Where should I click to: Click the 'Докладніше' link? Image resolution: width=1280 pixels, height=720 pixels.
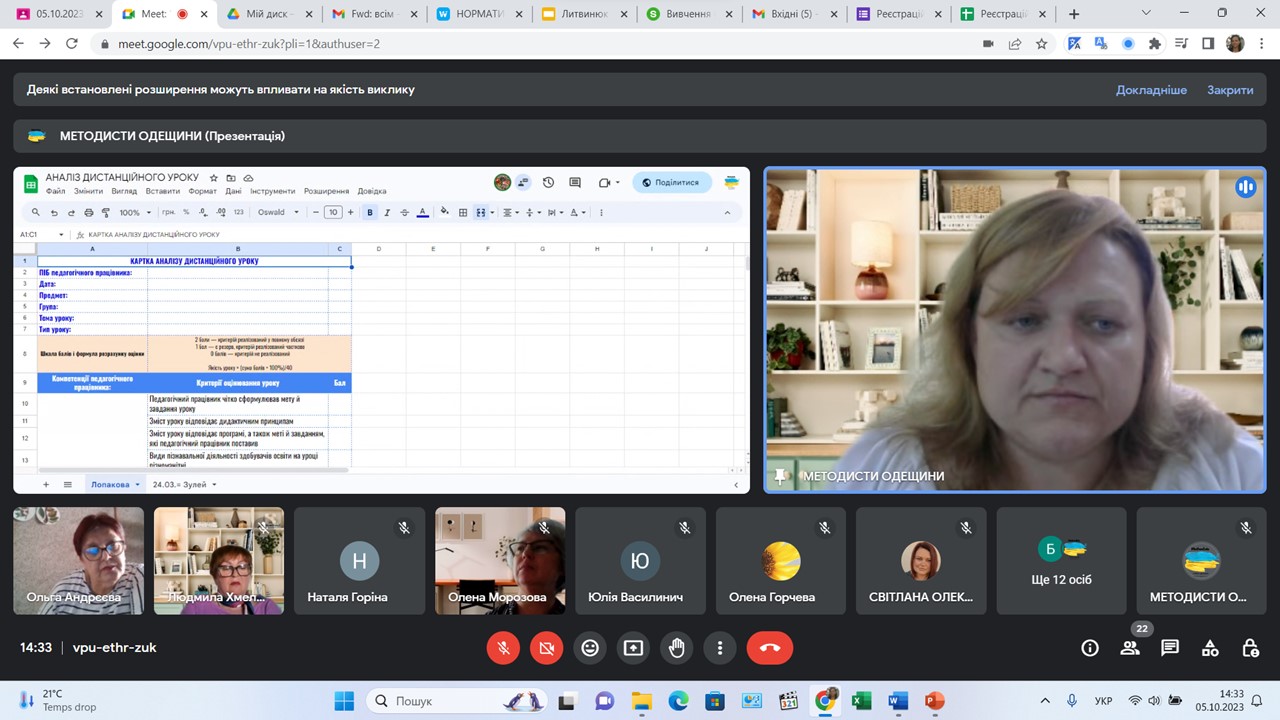(x=1151, y=90)
